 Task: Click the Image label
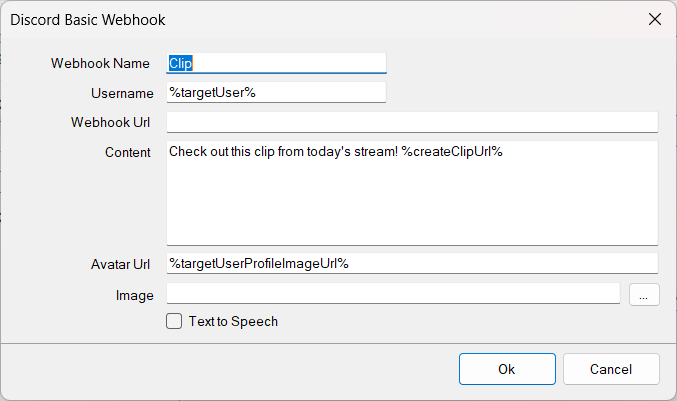coord(134,295)
